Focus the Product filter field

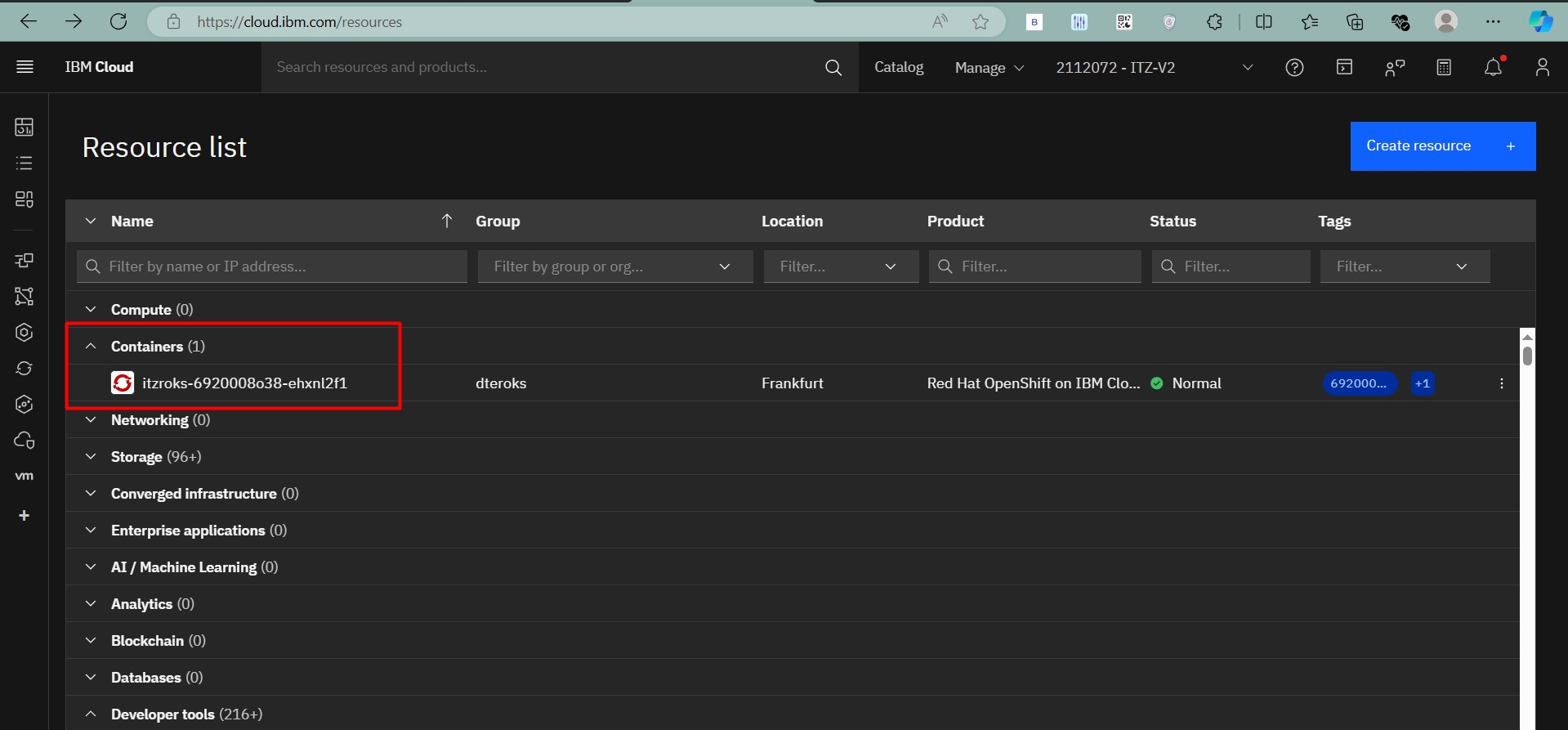point(1034,266)
